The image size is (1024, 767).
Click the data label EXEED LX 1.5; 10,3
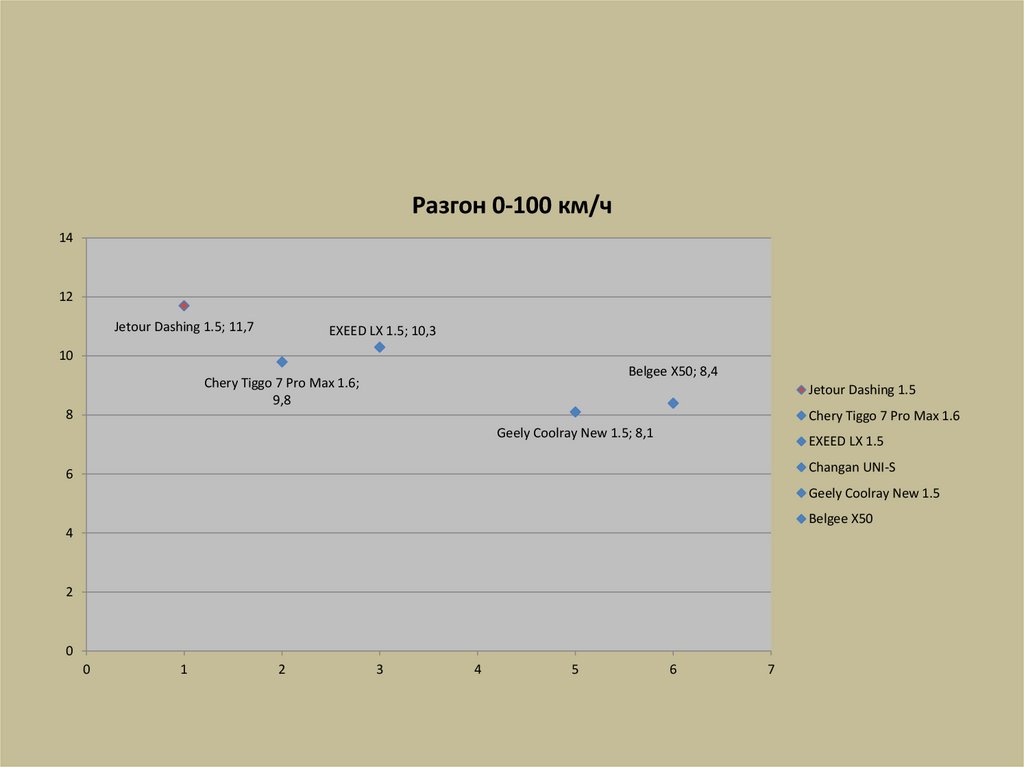pos(382,331)
